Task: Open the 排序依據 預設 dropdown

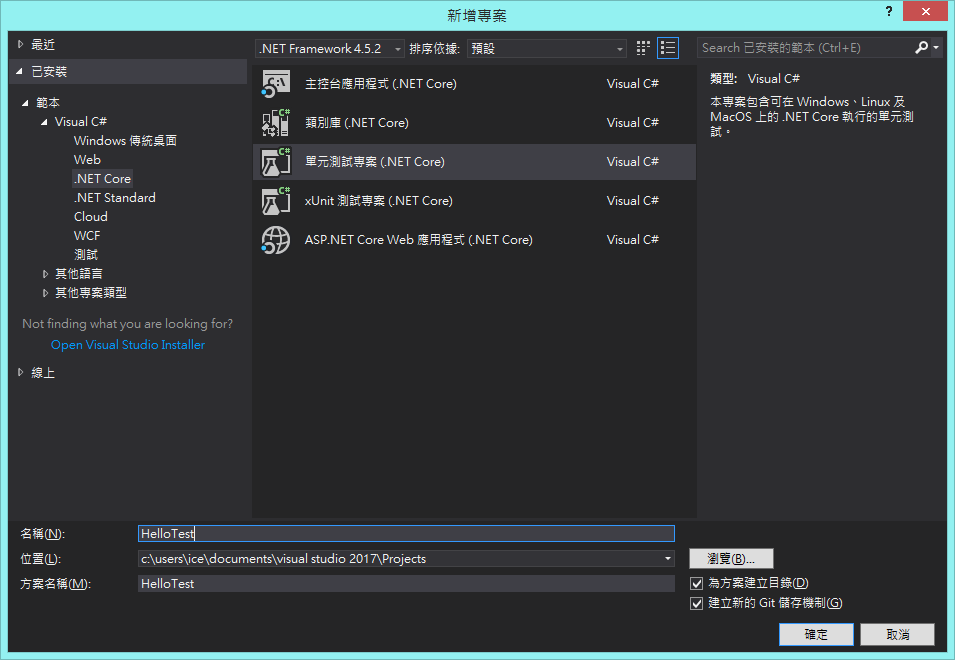Action: pyautogui.click(x=547, y=49)
